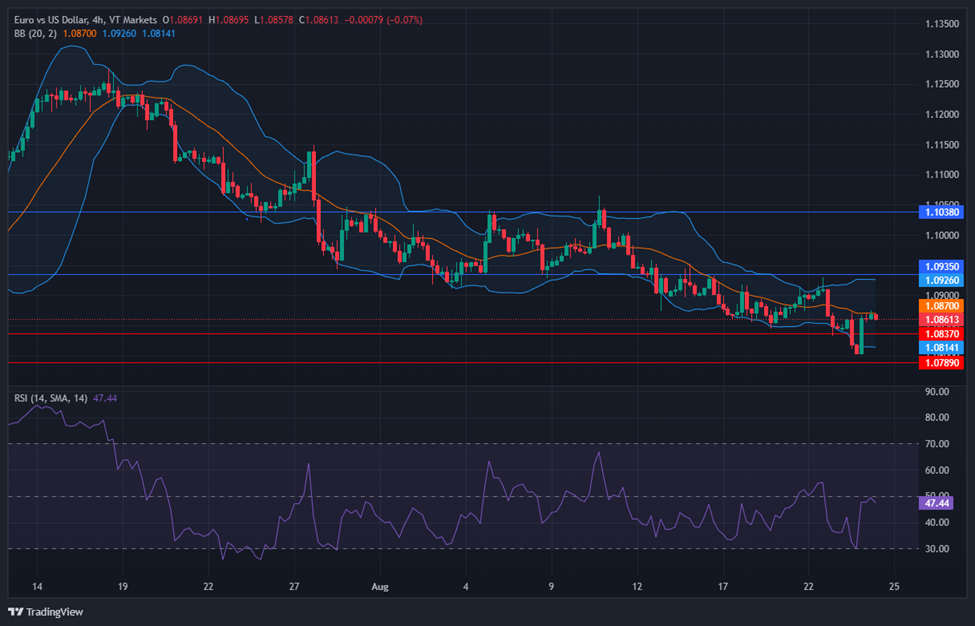The height and width of the screenshot is (626, 975).
Task: Select the red 1.08370 price label
Action: [x=943, y=333]
